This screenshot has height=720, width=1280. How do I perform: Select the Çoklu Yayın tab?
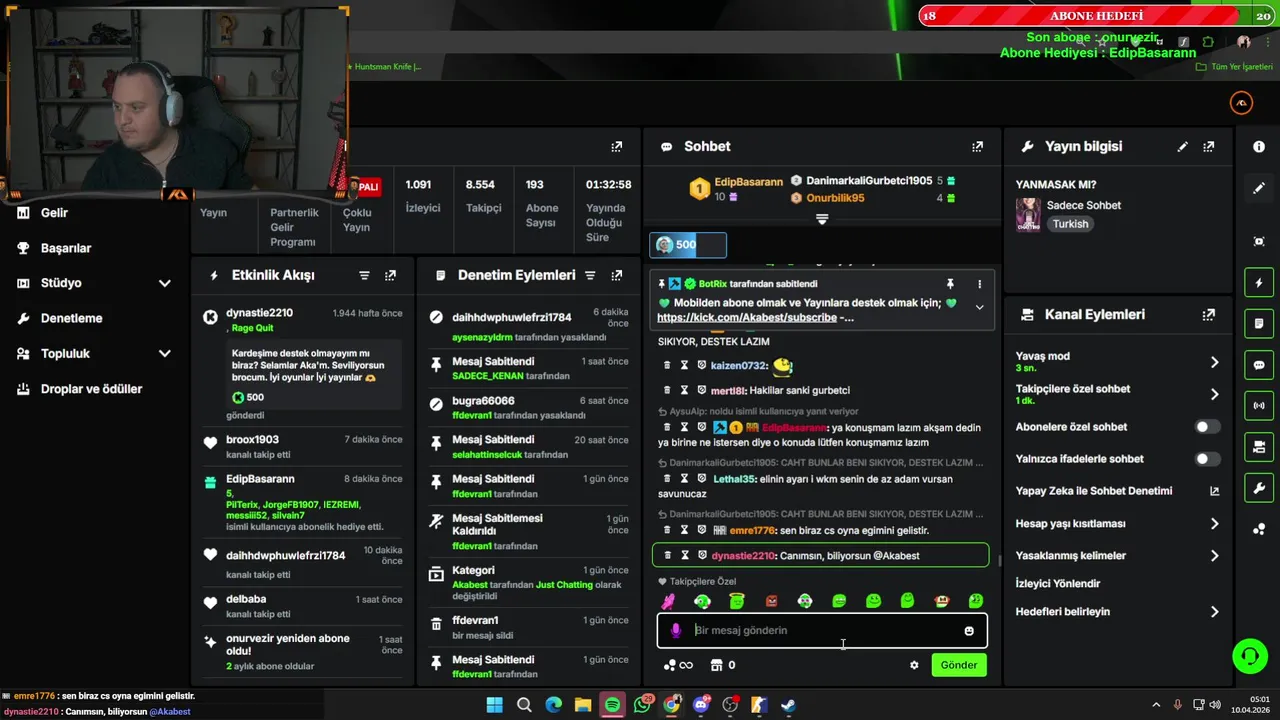coord(357,220)
